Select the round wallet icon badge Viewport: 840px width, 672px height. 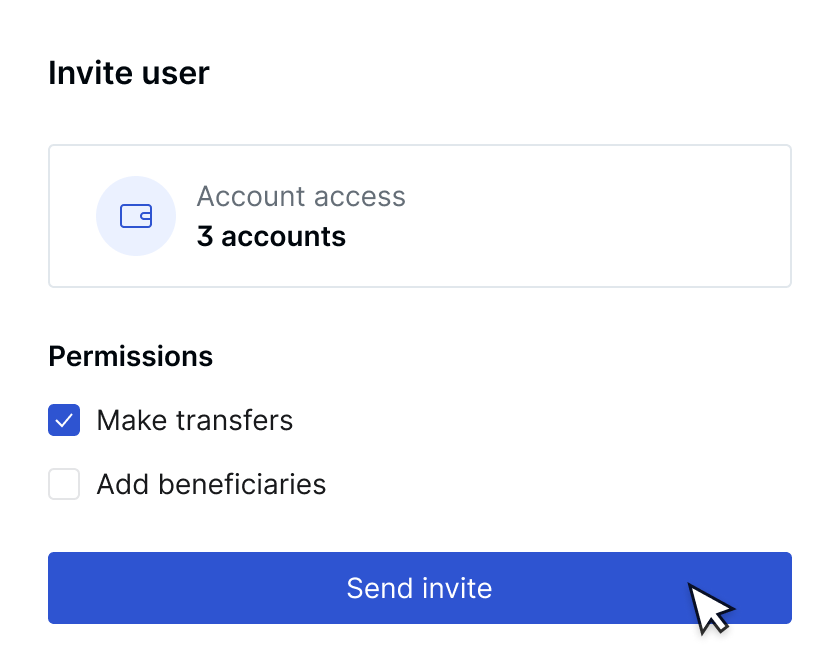(x=136, y=216)
